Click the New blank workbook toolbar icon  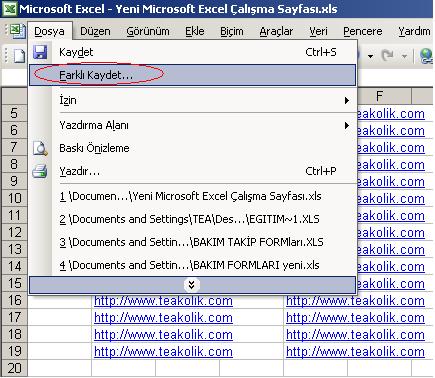[x=19, y=55]
